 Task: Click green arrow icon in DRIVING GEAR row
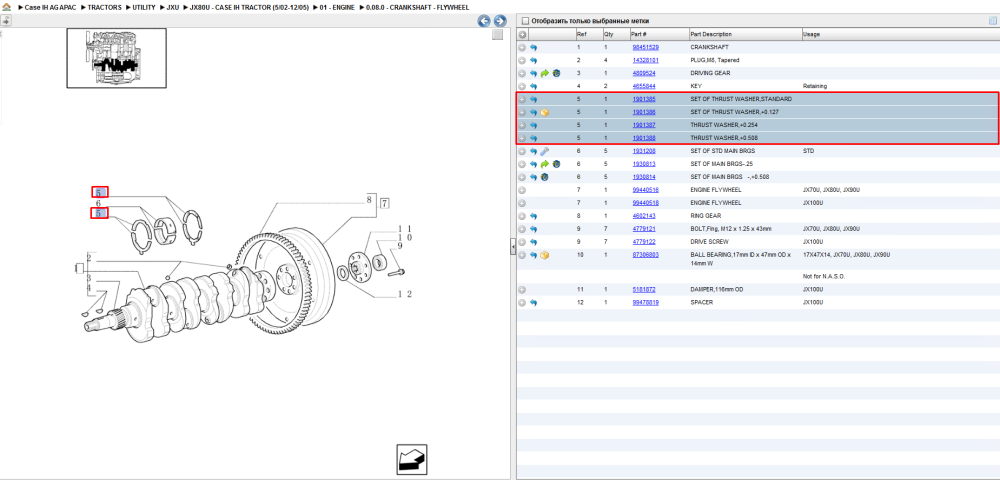545,73
